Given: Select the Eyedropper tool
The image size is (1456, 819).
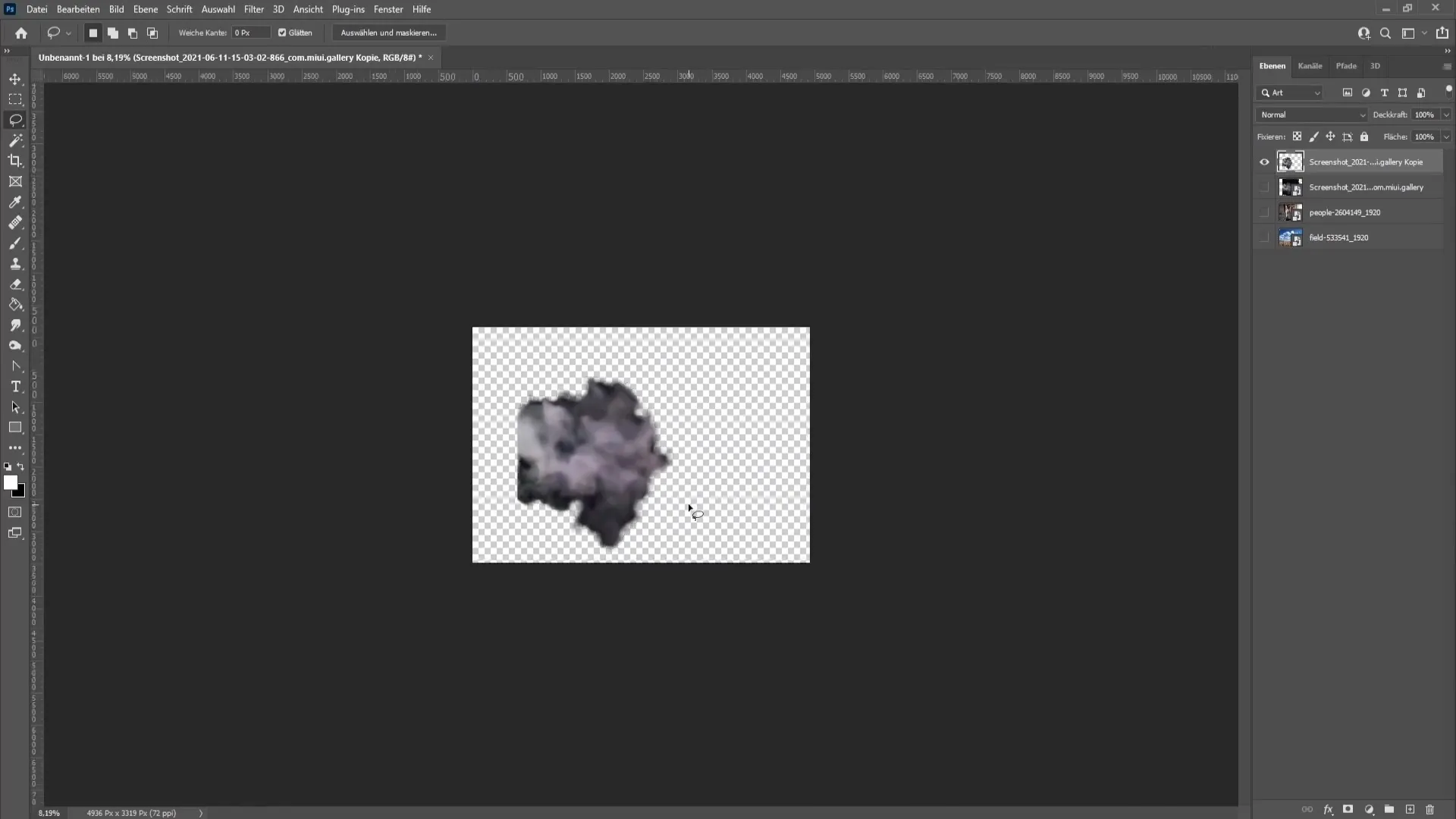Looking at the screenshot, I should (x=15, y=202).
